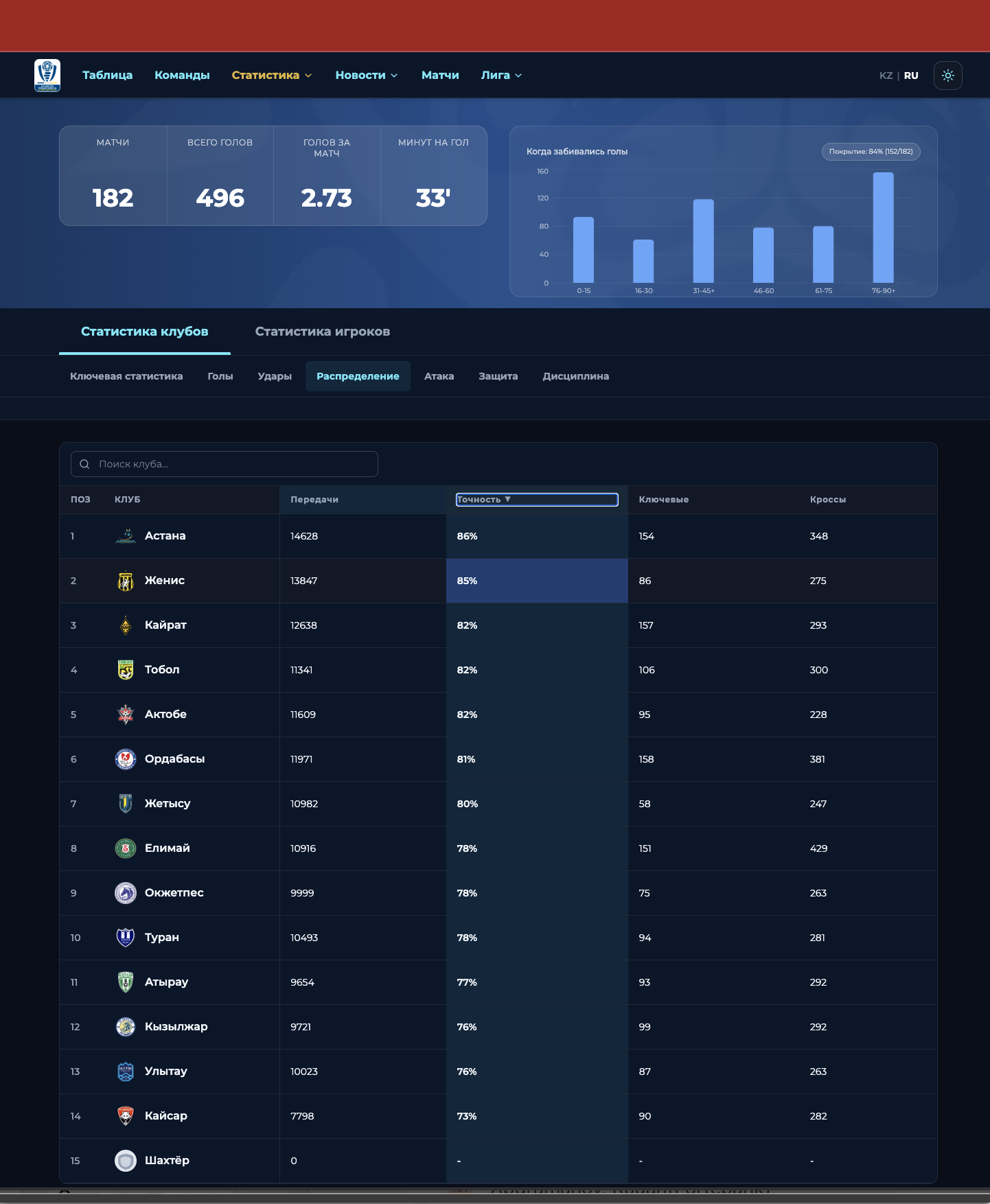Image resolution: width=990 pixels, height=1204 pixels.
Task: Click the Тобол club badge
Action: pos(126,670)
